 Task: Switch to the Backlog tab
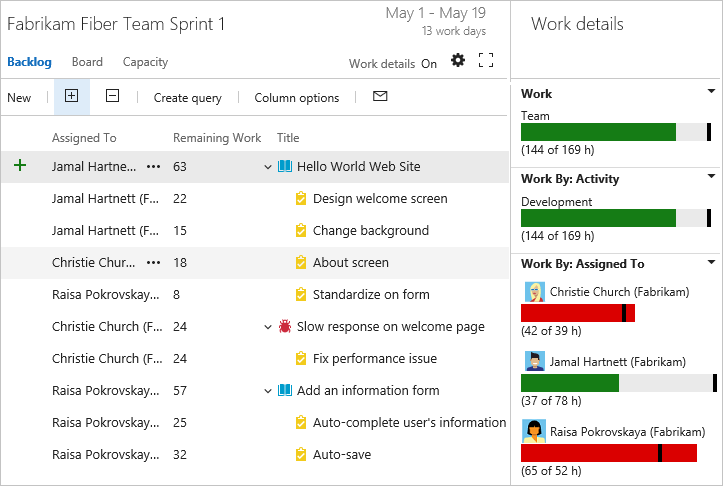point(29,62)
